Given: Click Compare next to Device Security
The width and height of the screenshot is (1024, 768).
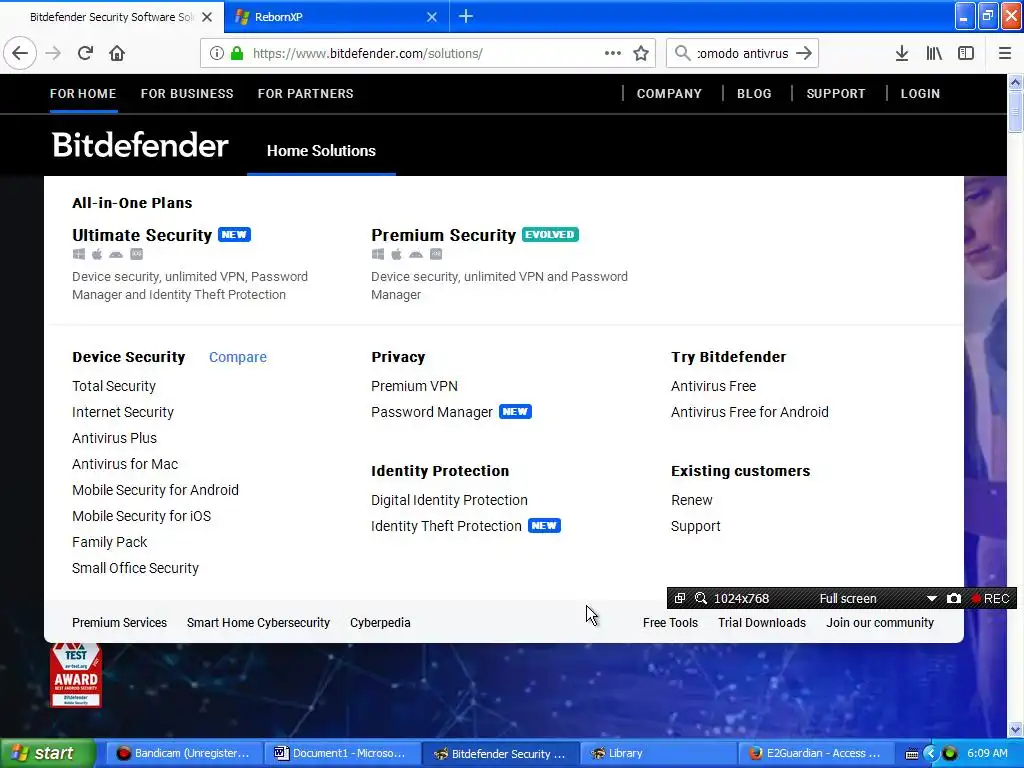Looking at the screenshot, I should 238,357.
